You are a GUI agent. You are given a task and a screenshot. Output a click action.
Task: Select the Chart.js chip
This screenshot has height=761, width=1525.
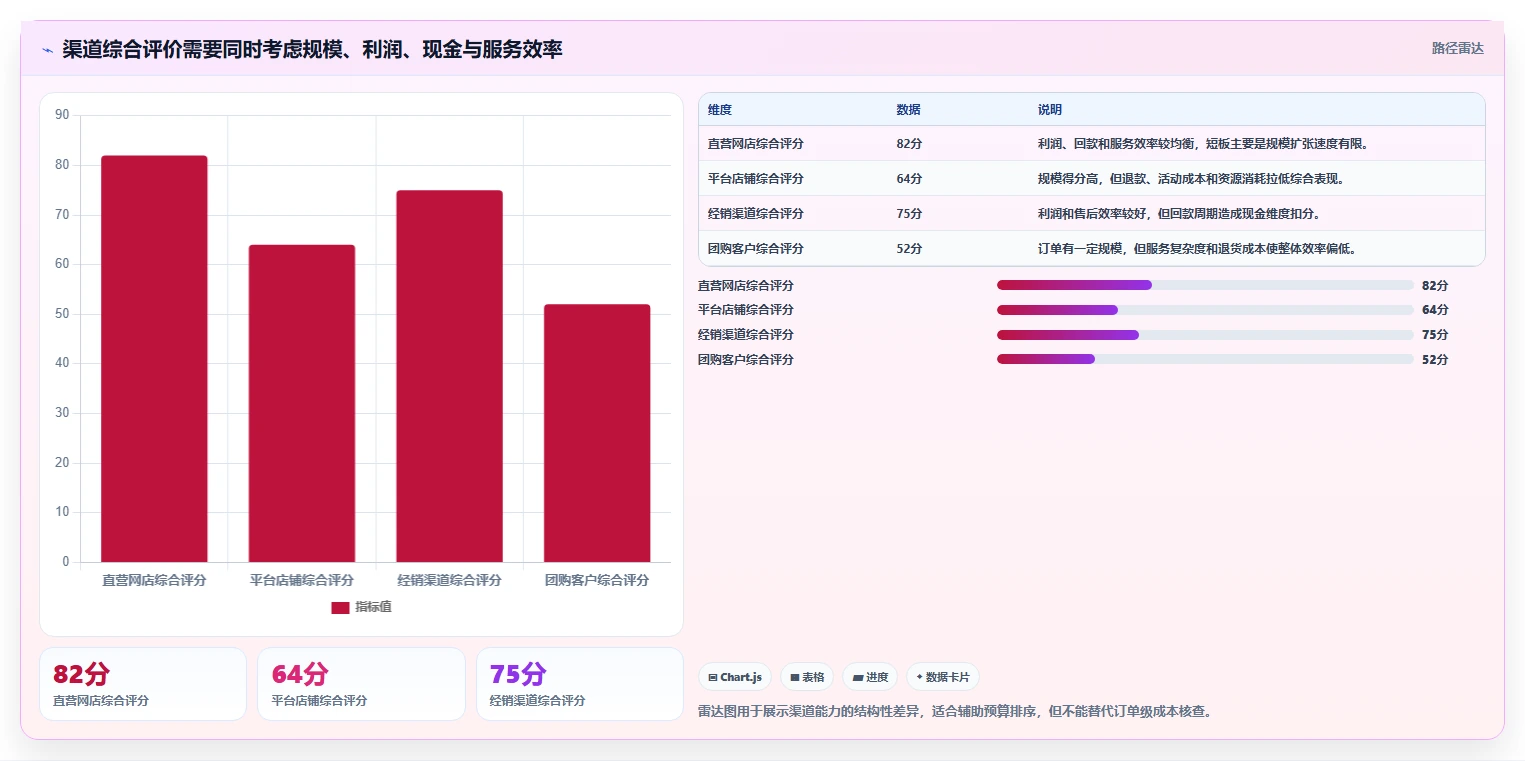pos(735,677)
